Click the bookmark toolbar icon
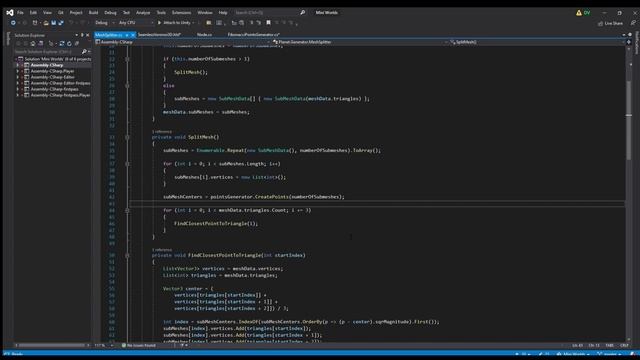 pyautogui.click(x=268, y=23)
